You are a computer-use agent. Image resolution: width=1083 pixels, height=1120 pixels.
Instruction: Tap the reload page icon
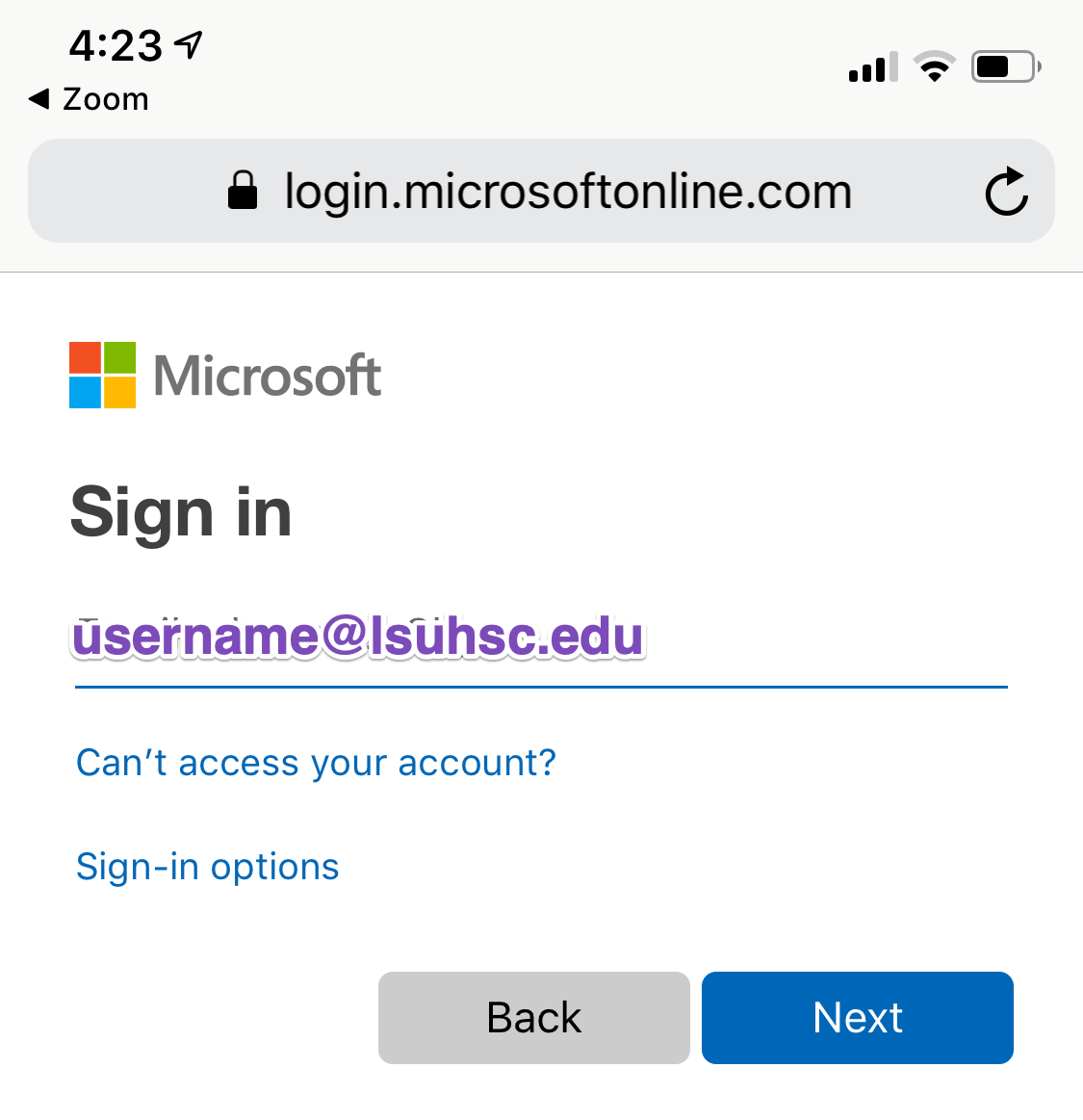[x=1006, y=191]
